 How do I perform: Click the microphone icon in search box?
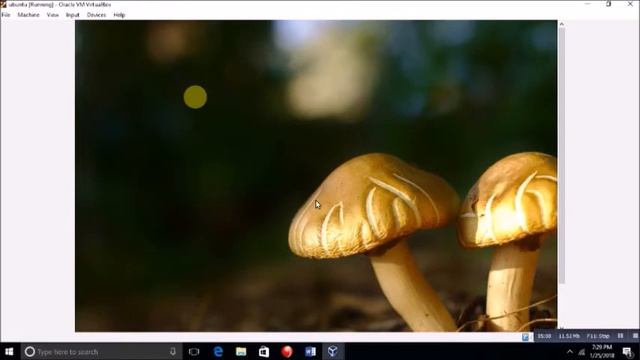point(173,351)
